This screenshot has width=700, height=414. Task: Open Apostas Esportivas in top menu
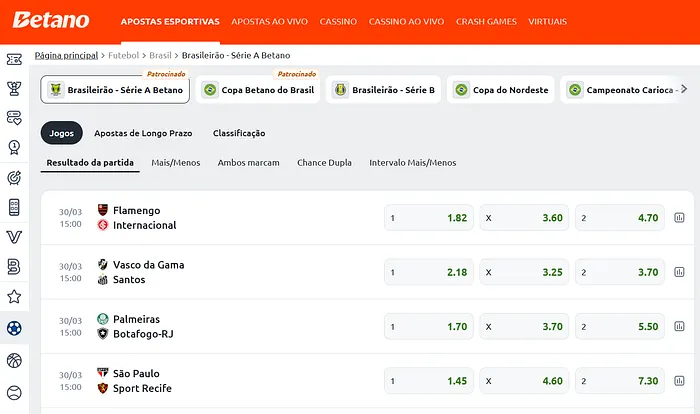(170, 21)
